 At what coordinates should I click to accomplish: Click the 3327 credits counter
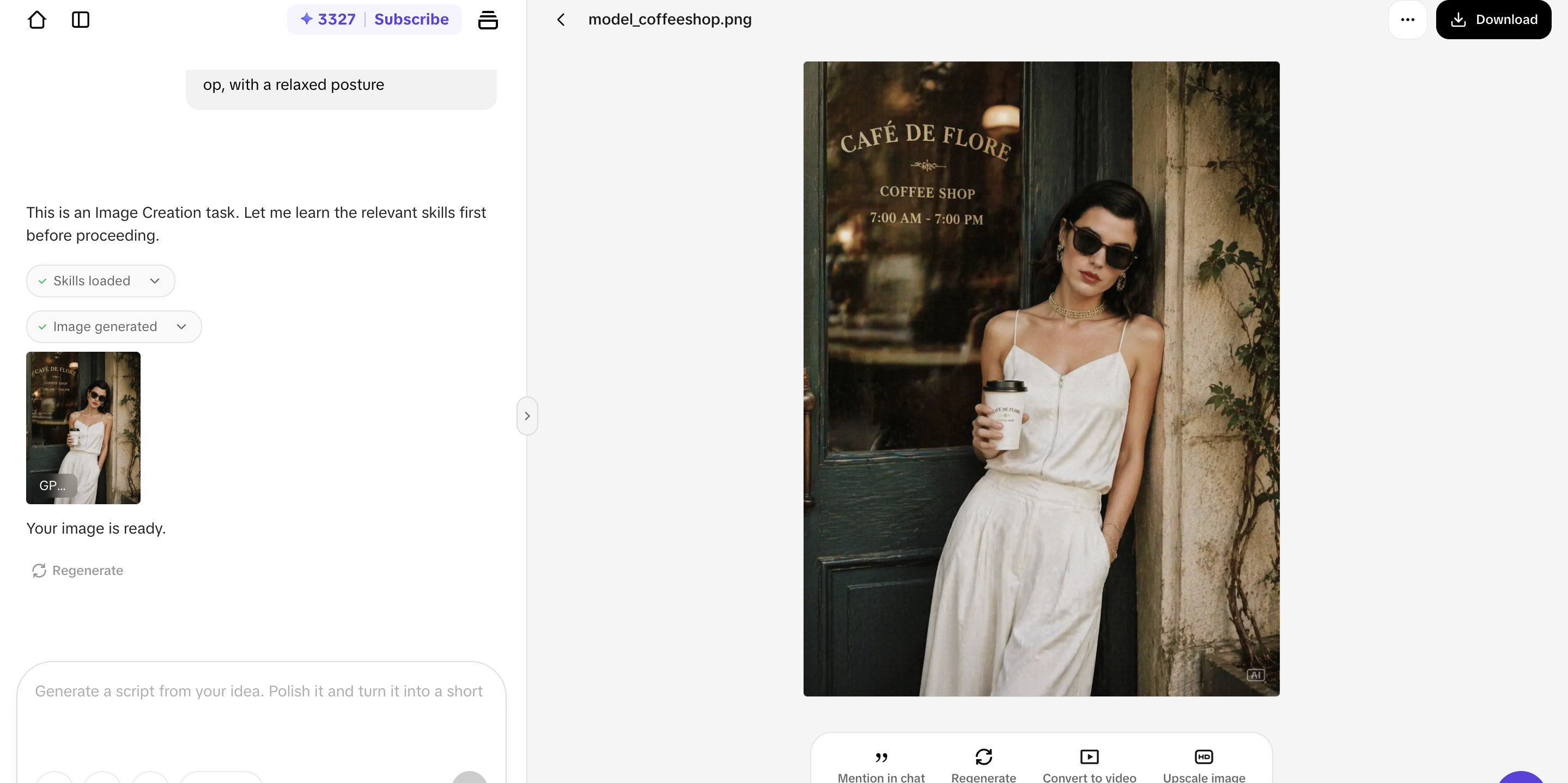(328, 20)
